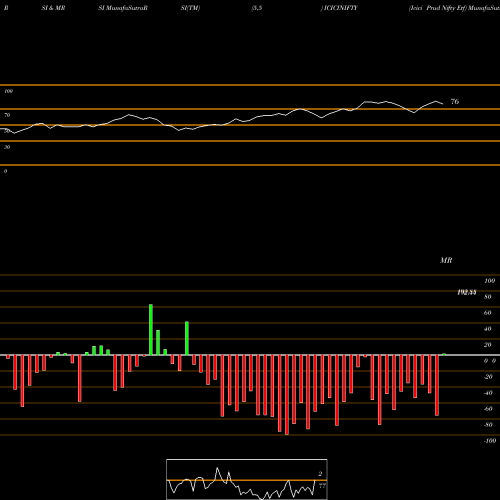Click the current RSI value 76
The height and width of the screenshot is (500, 500).
click(x=455, y=101)
